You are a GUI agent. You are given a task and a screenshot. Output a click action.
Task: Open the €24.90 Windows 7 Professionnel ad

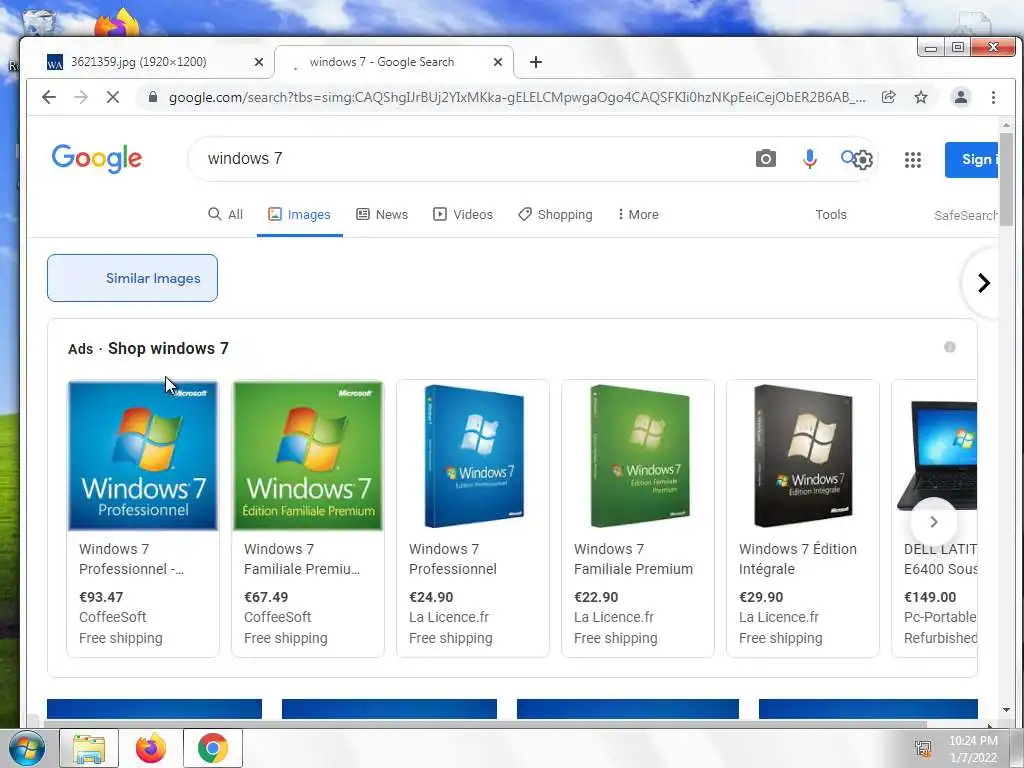[473, 518]
